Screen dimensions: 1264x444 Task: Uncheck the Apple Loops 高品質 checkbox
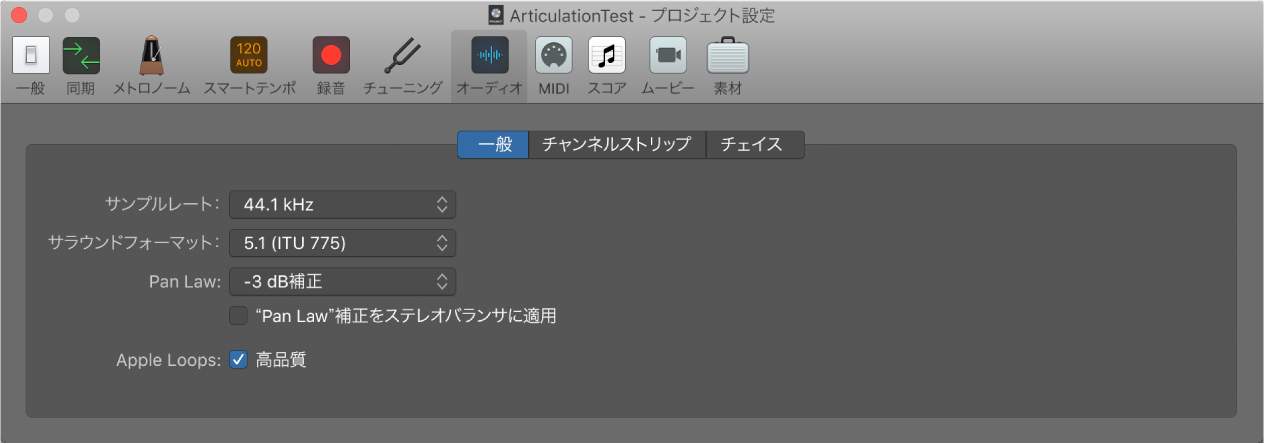238,360
